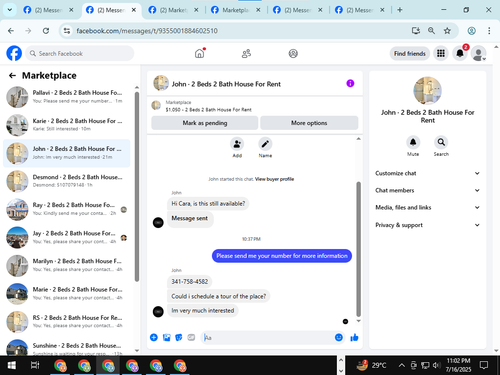Viewport: 500px width, 375px height.
Task: Open Jay's conversation in the list
Action: tap(67, 237)
